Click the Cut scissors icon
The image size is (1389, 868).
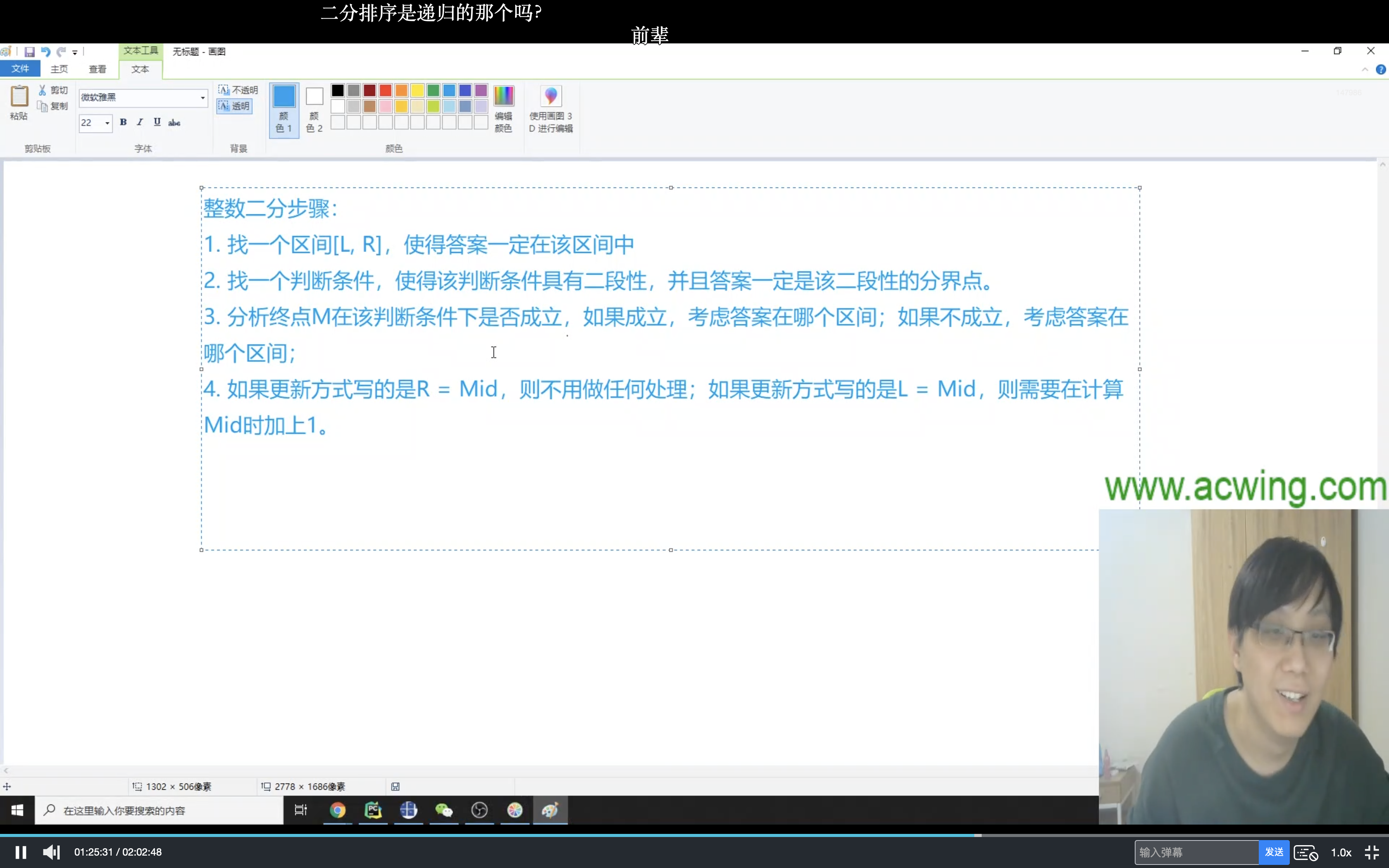click(43, 90)
